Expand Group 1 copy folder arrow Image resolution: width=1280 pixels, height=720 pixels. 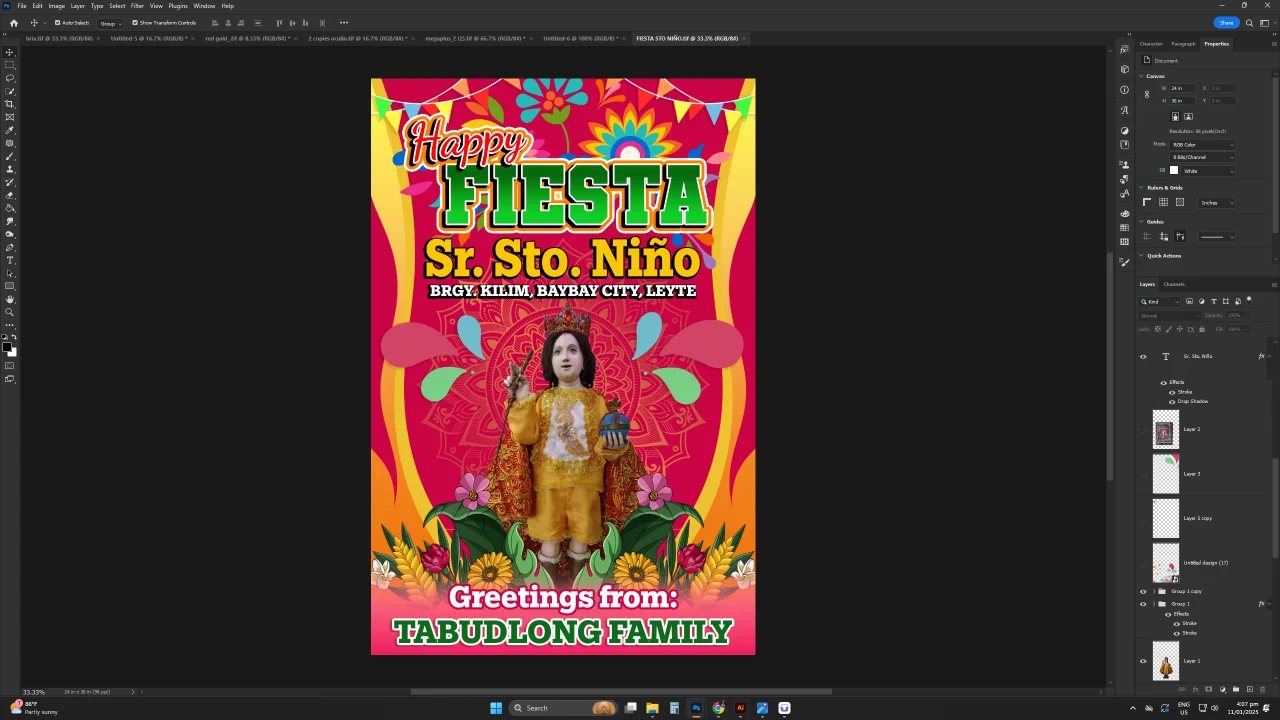click(x=1154, y=591)
